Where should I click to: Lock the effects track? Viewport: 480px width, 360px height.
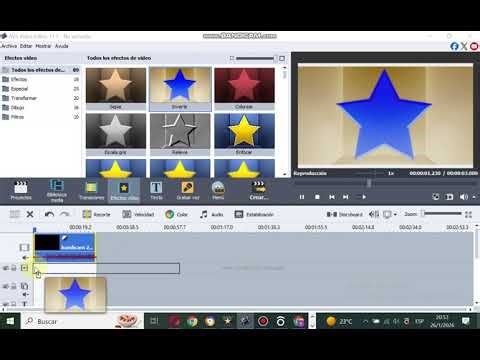[14, 268]
